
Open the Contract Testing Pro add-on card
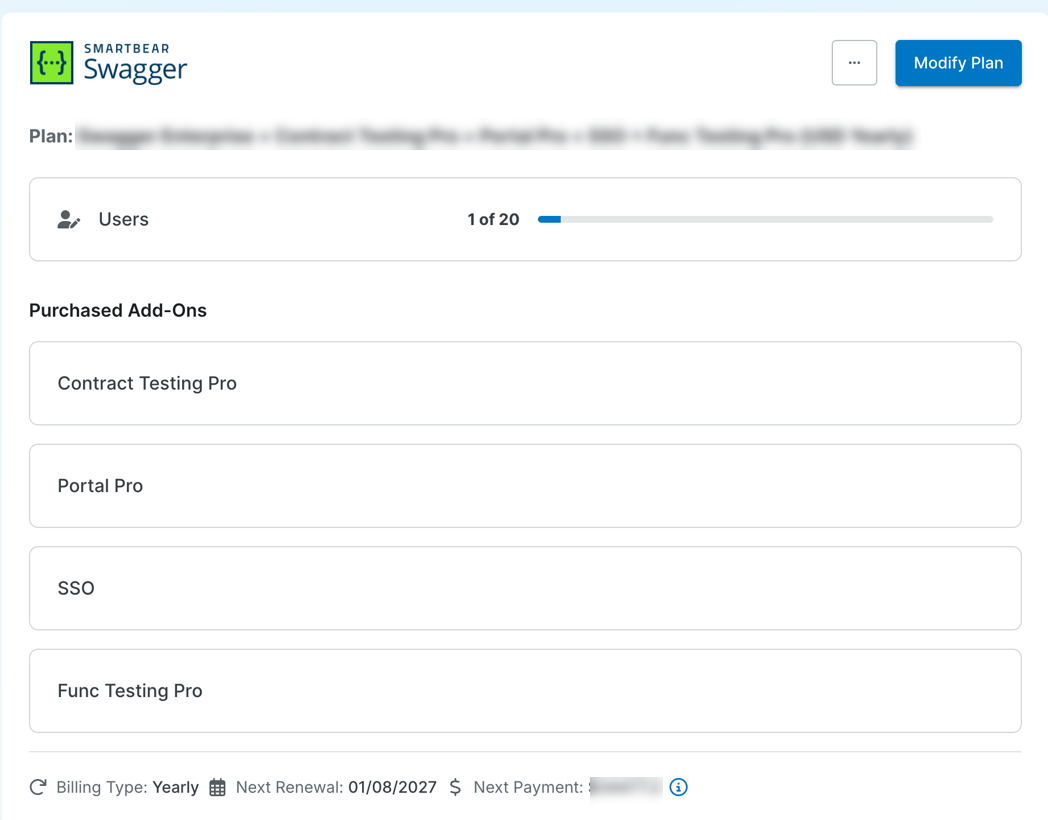(x=525, y=383)
